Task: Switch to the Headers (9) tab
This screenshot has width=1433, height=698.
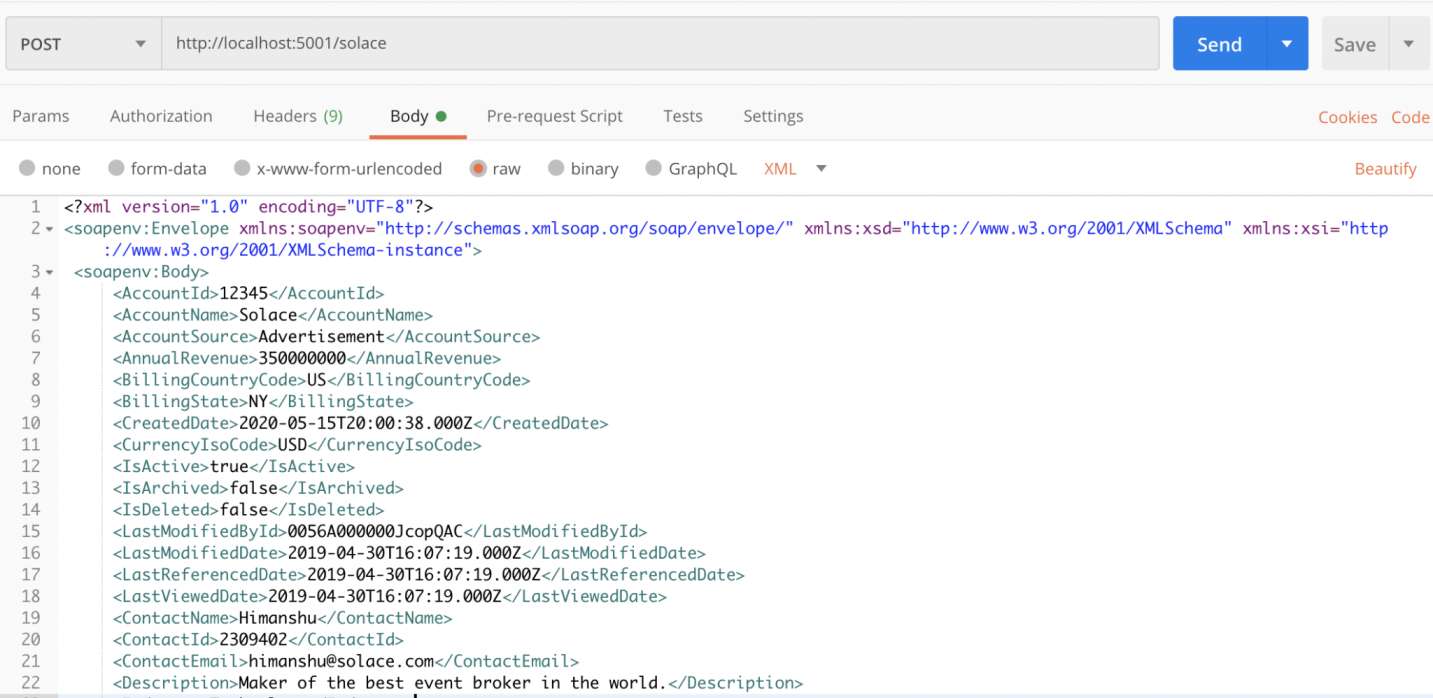Action: pos(297,116)
